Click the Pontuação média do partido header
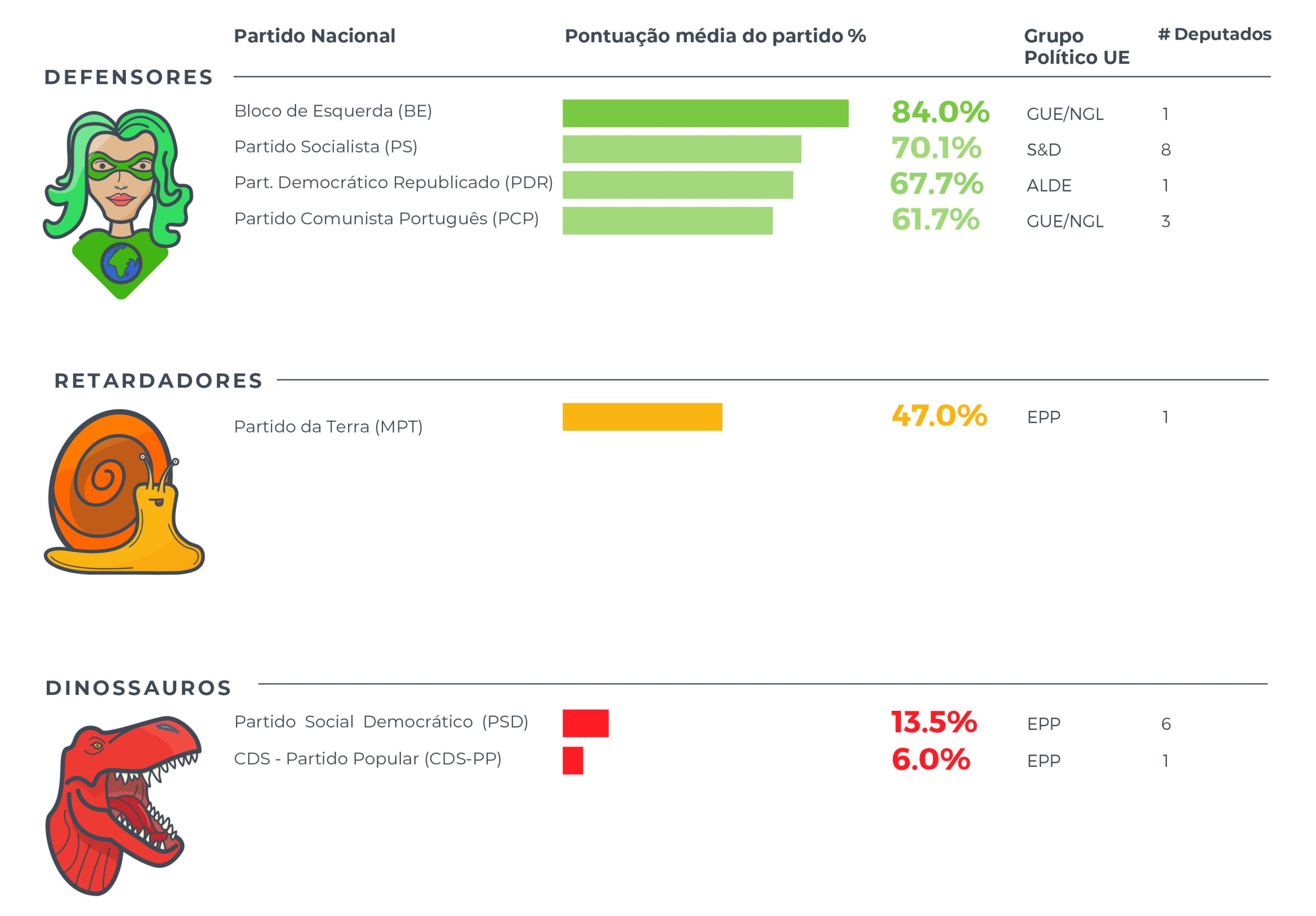The width and height of the screenshot is (1316, 916). coord(715,36)
